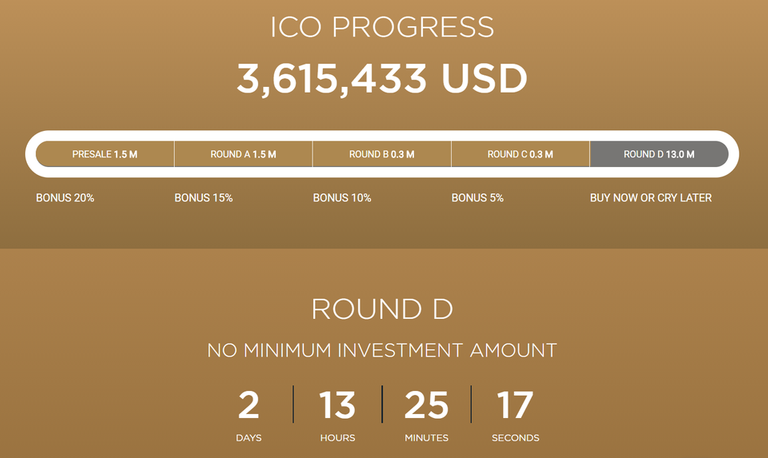Click the BUY NOW OR CRY LATER text

[x=651, y=198]
